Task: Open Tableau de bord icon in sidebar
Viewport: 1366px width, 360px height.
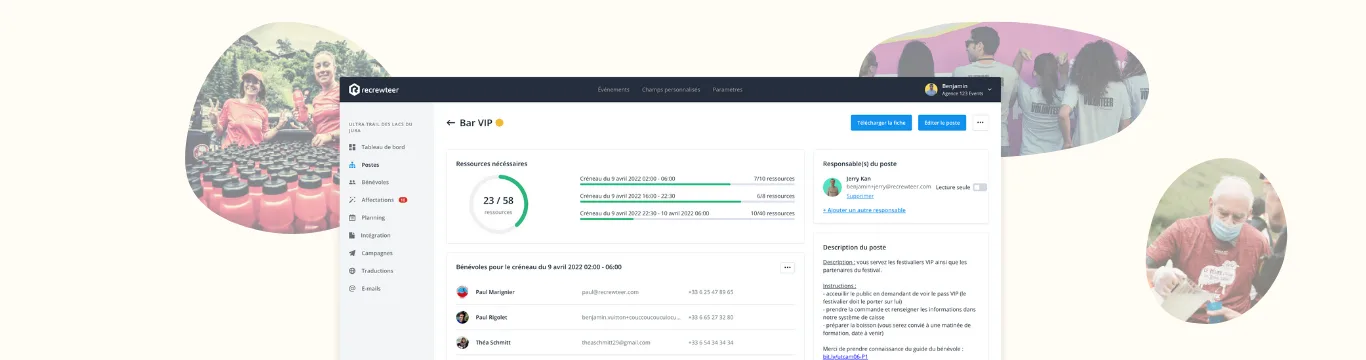Action: coord(351,147)
